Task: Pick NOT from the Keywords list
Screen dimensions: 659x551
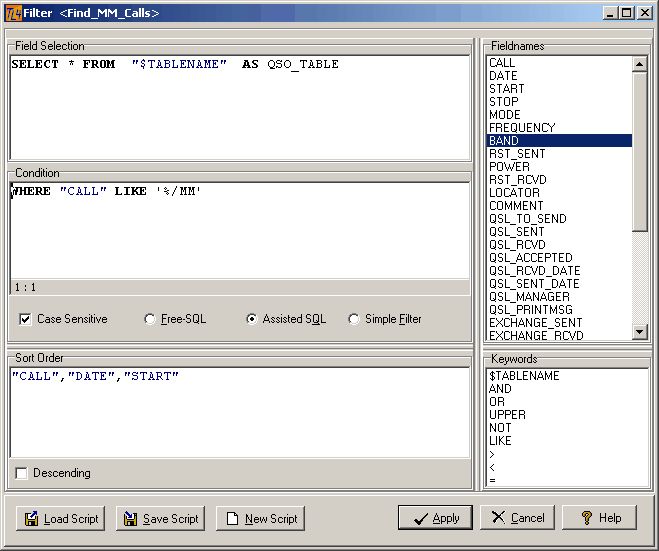Action: 567,428
